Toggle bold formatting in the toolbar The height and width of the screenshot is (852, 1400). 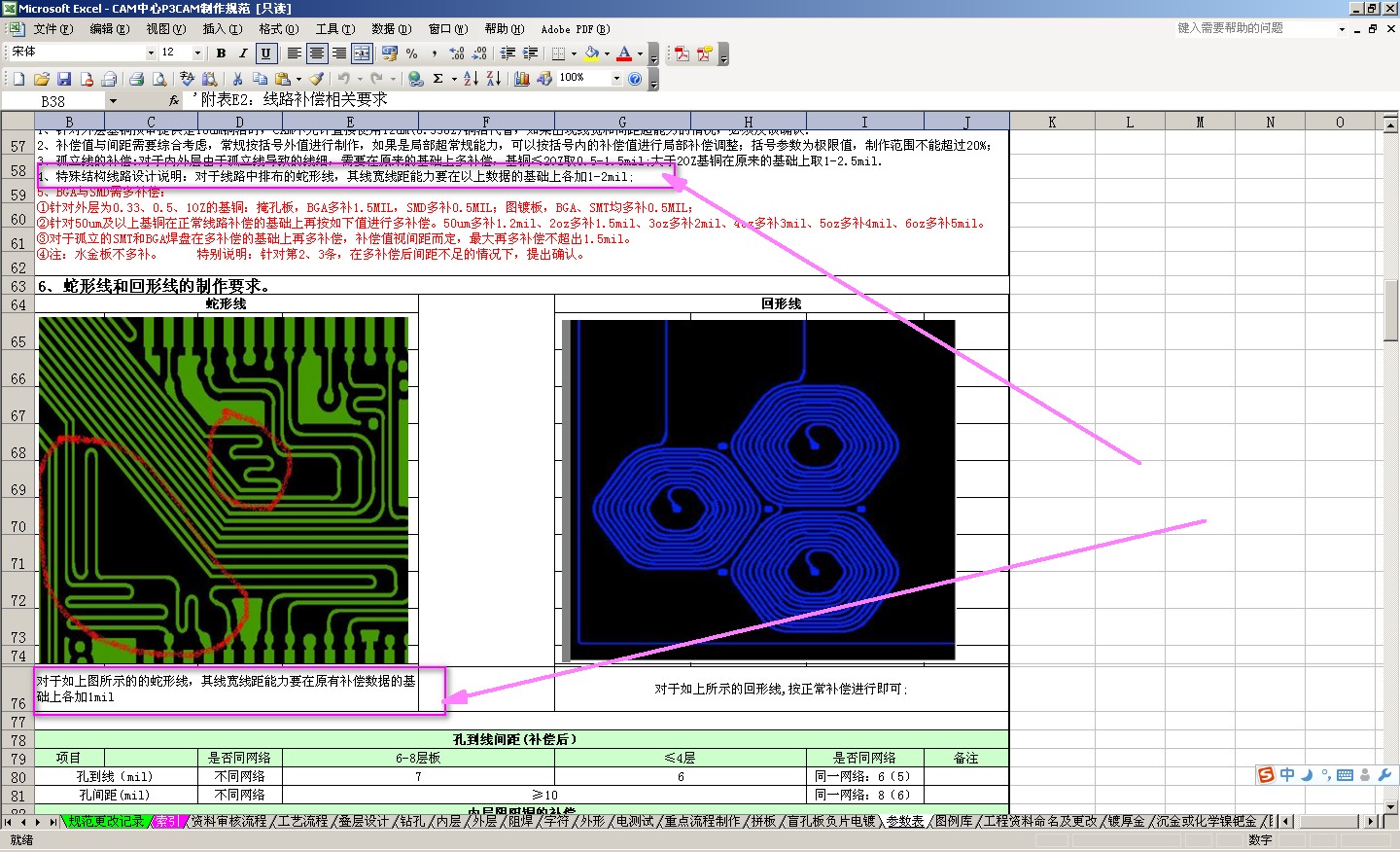point(221,53)
